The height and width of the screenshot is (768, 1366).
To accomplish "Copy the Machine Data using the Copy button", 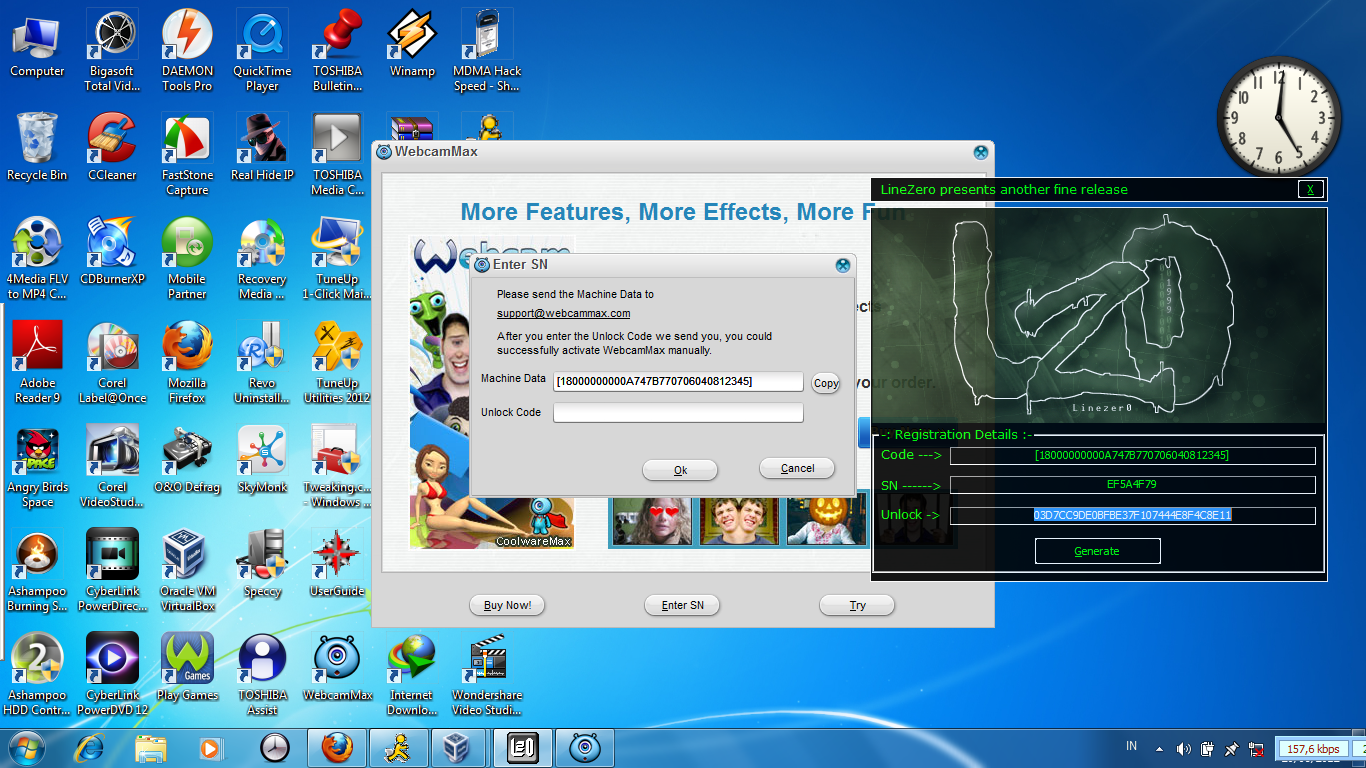I will tap(825, 382).
